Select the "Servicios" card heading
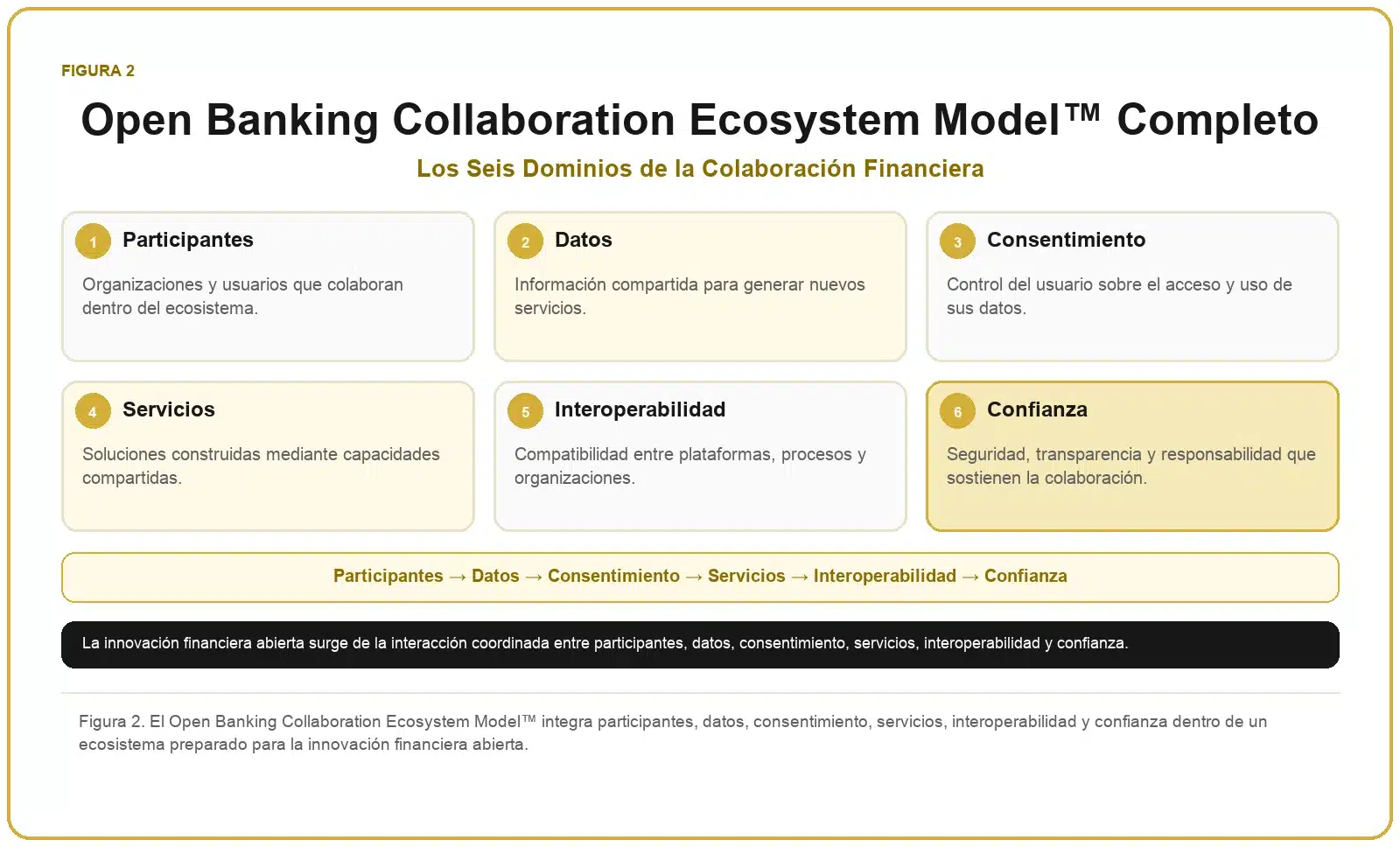The width and height of the screenshot is (1400, 847). (x=169, y=409)
